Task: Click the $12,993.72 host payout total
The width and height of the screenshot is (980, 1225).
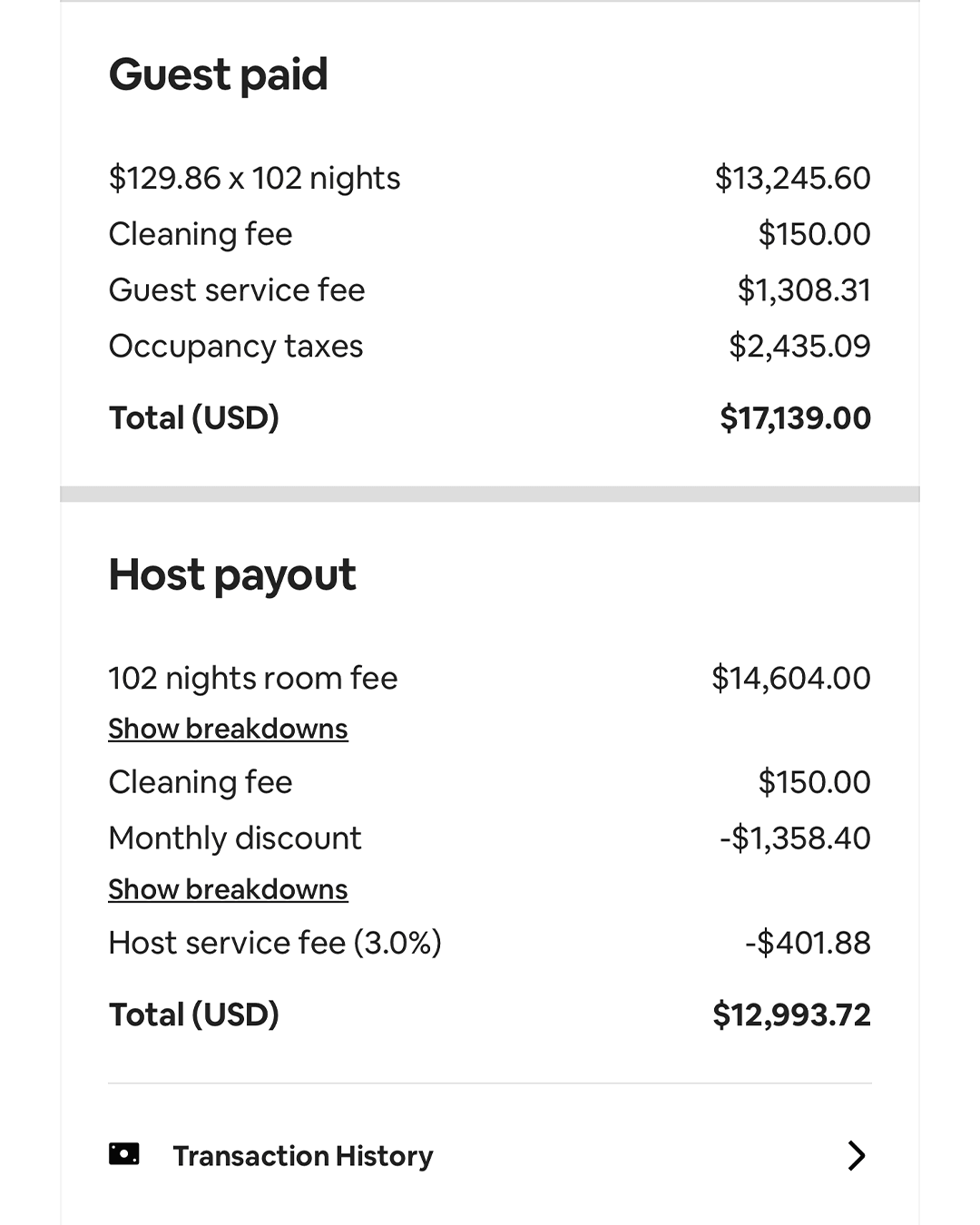Action: click(791, 1014)
